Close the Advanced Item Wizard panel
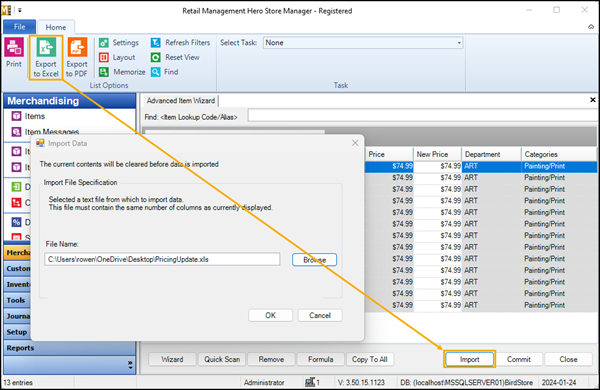600x390 pixels. pyautogui.click(x=593, y=100)
